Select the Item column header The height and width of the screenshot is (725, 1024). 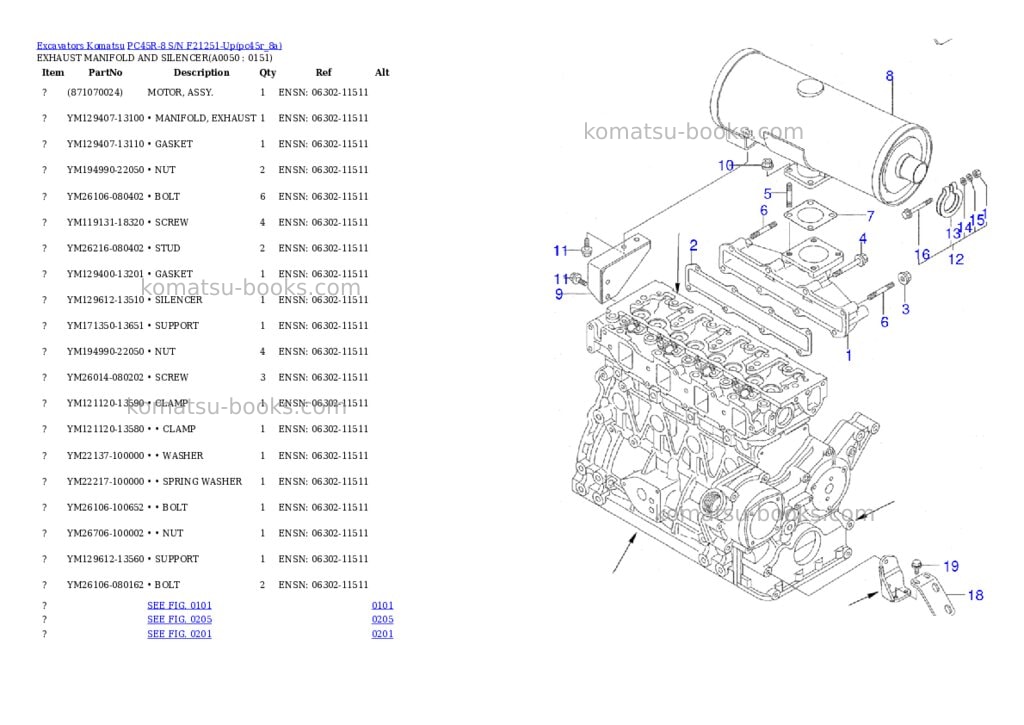click(x=53, y=72)
